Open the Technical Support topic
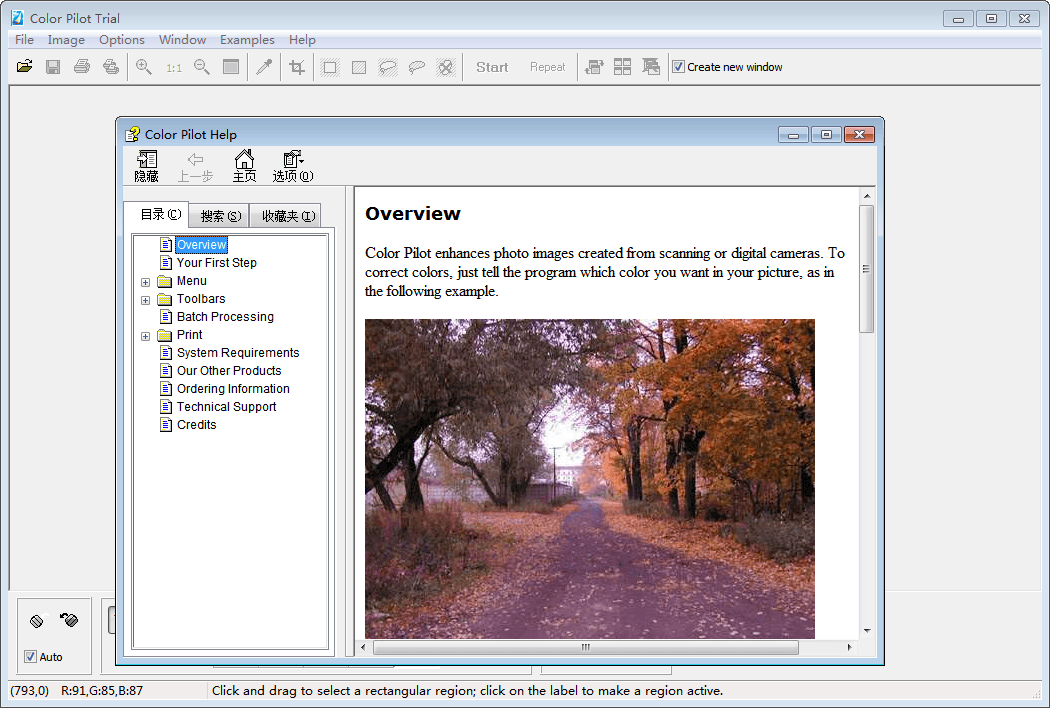 click(x=226, y=407)
